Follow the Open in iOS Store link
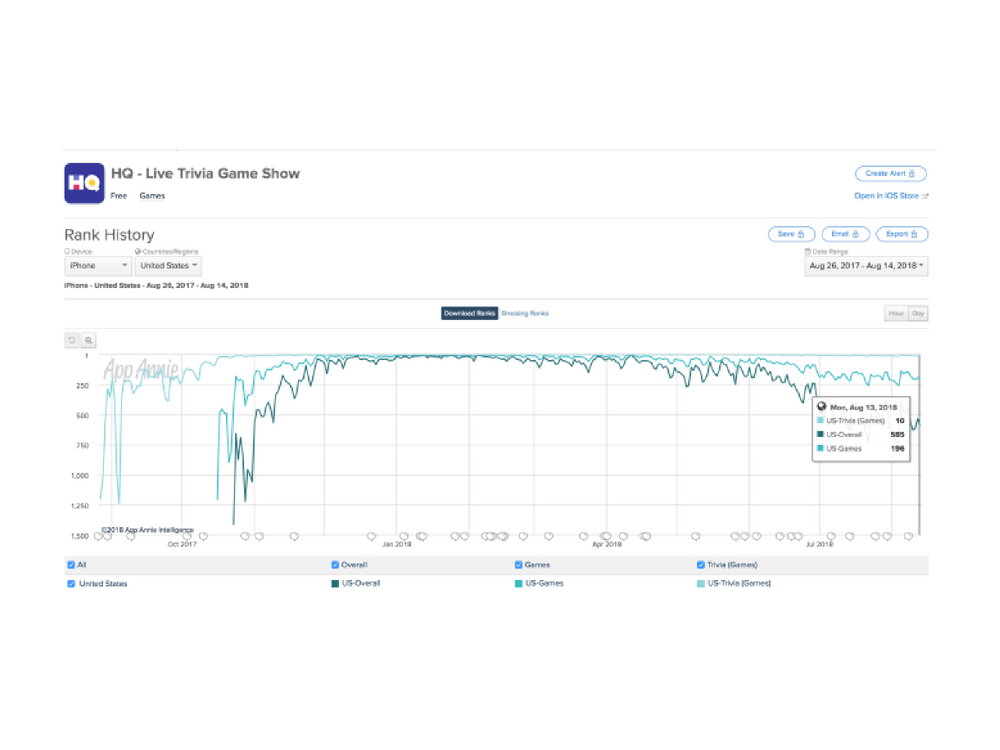The image size is (1000, 750). pos(890,196)
